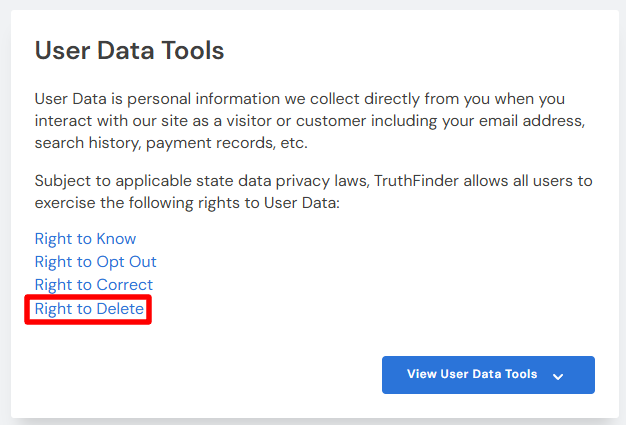This screenshot has width=626, height=425.
Task: Open the highlighted Right to Delete link
Action: pos(89,309)
